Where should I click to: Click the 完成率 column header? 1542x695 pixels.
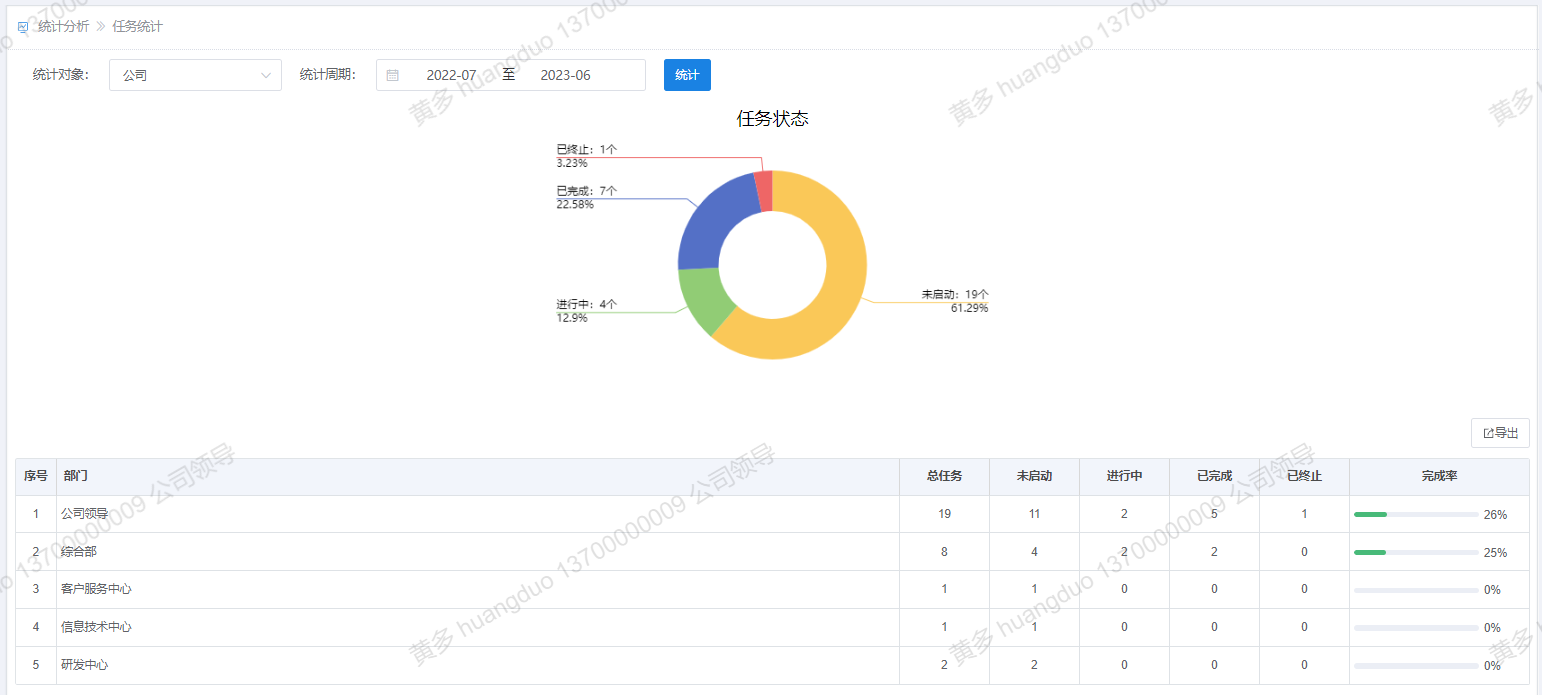tap(1439, 476)
